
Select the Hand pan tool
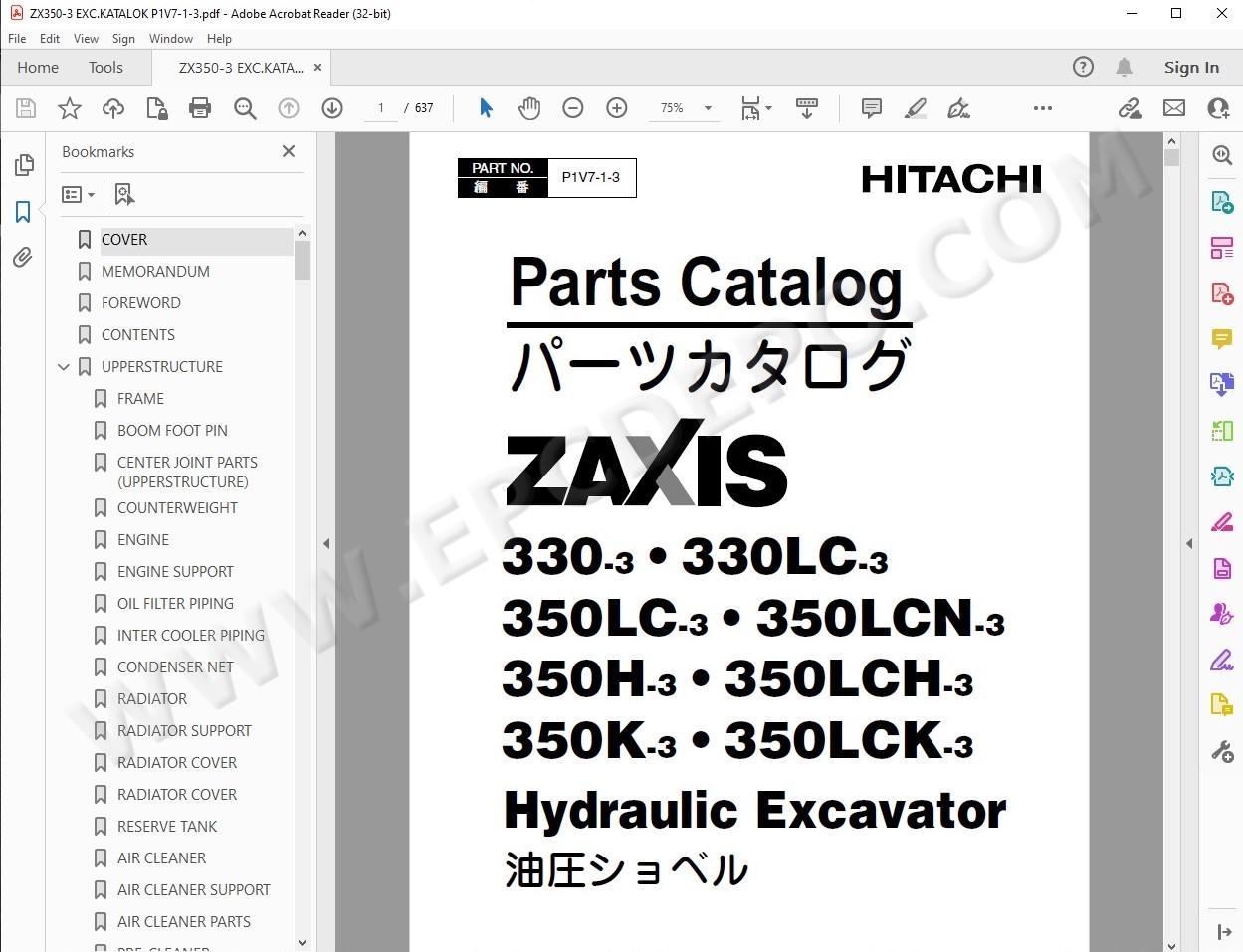[529, 108]
